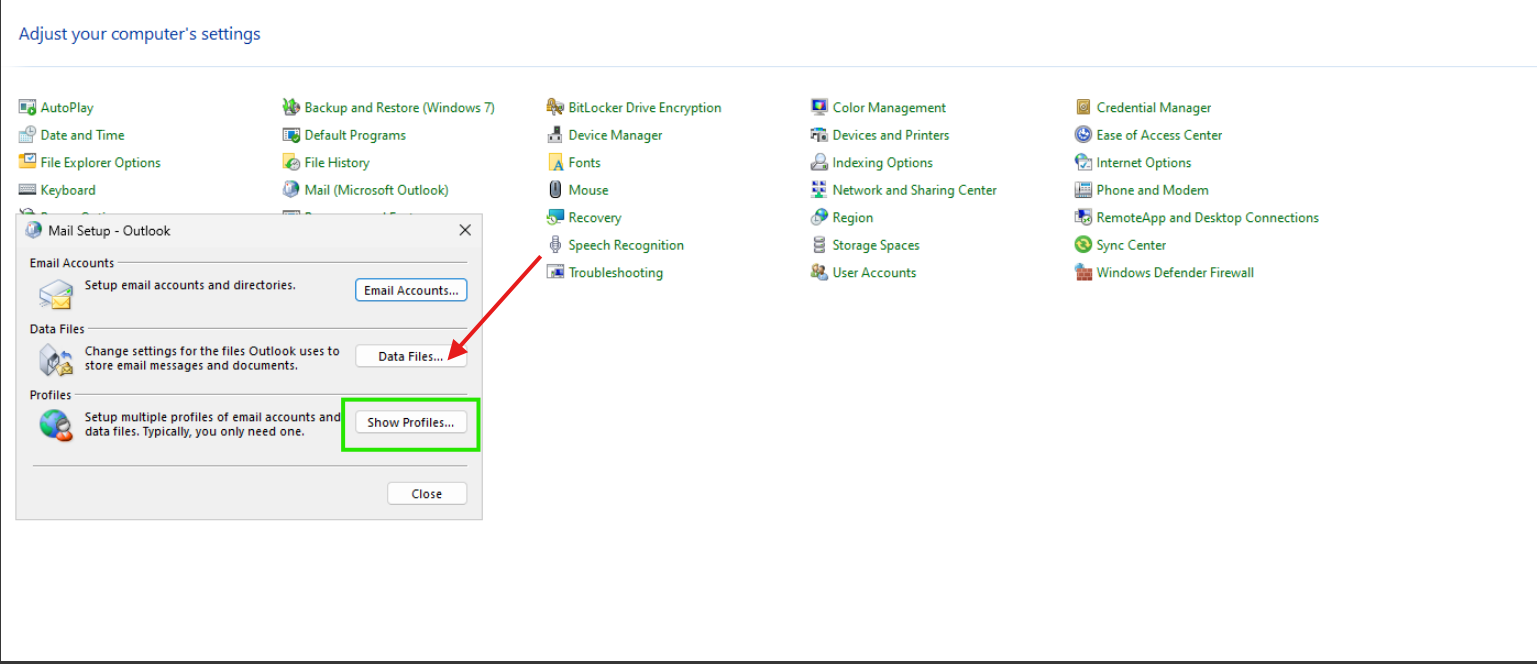This screenshot has height=664, width=1537.
Task: Click the Fonts icon
Action: [x=555, y=162]
